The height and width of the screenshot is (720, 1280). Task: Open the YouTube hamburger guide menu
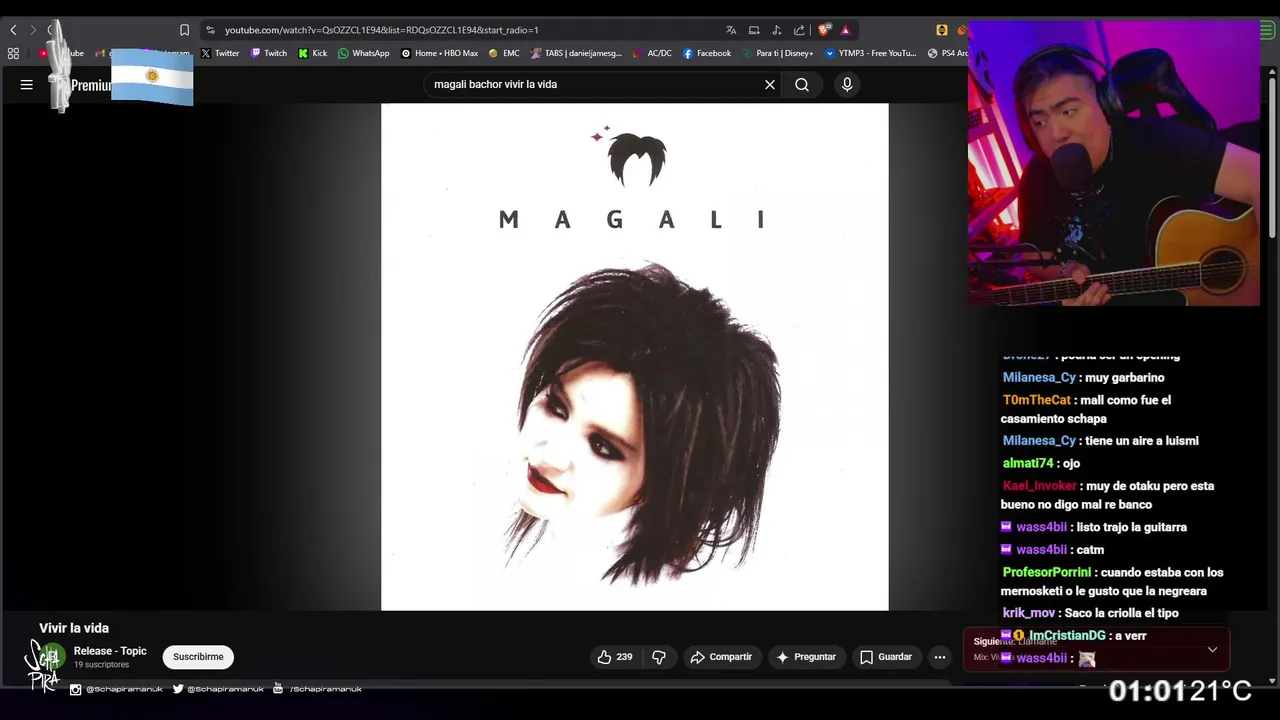[27, 85]
